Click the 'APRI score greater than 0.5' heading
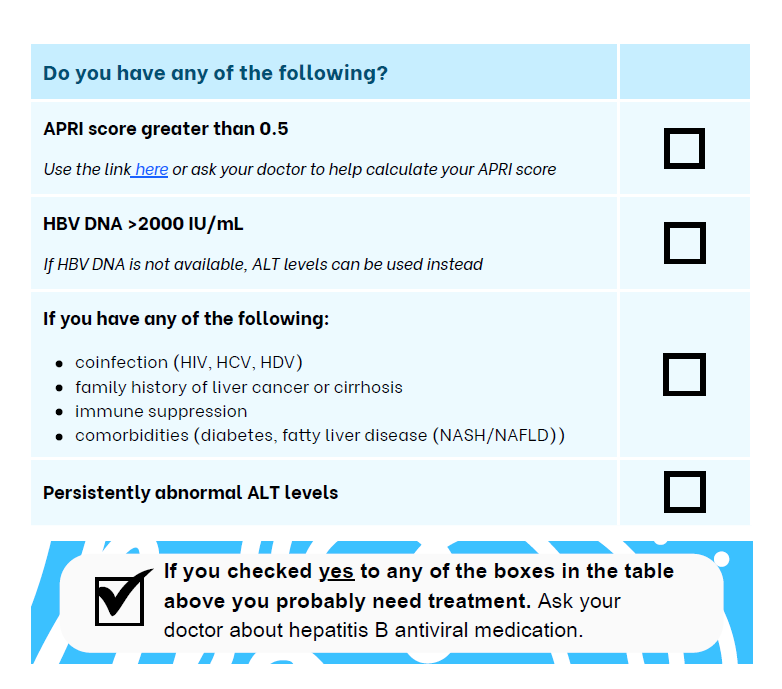Screen dimensions: 782x689 [x=166, y=129]
